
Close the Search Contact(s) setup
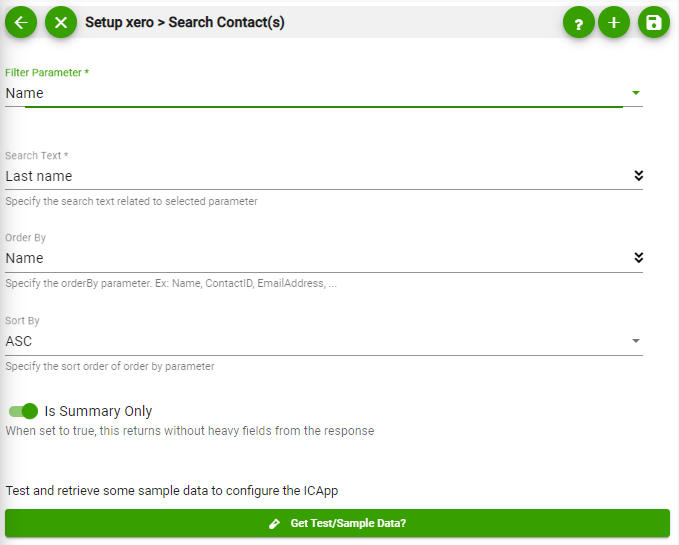(61, 22)
